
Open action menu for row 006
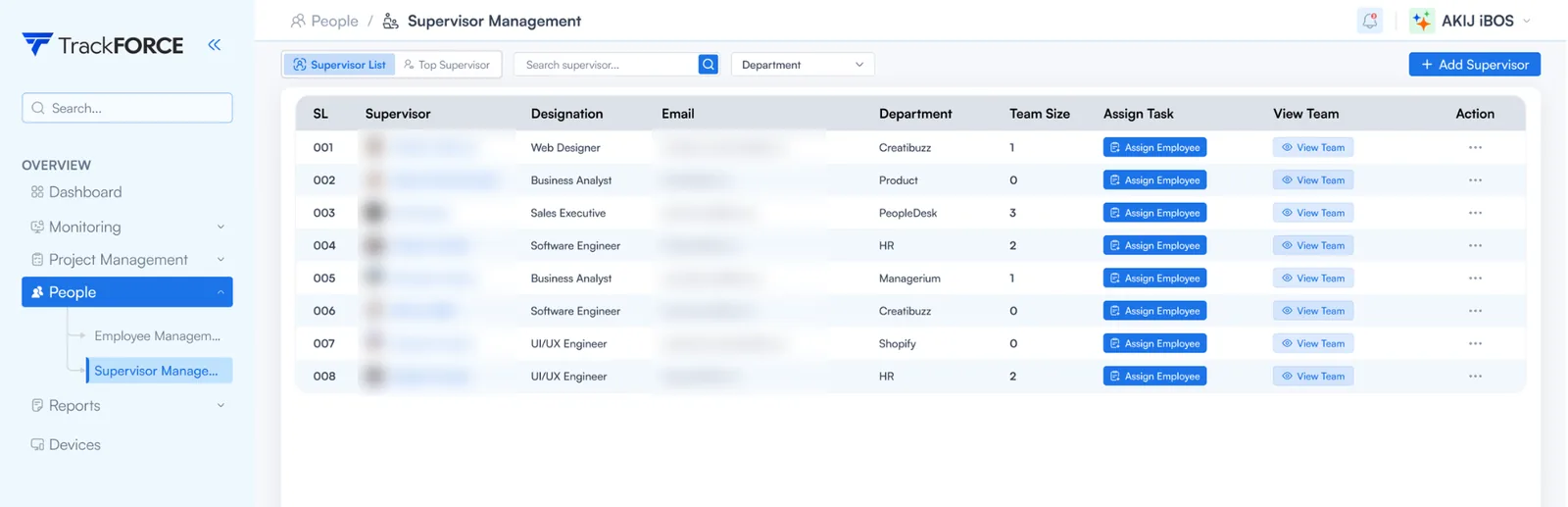tap(1475, 311)
